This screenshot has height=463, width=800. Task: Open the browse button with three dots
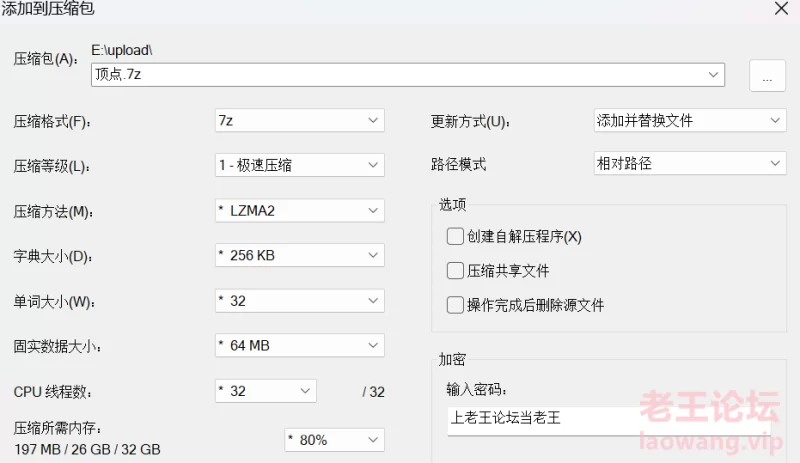click(x=767, y=76)
